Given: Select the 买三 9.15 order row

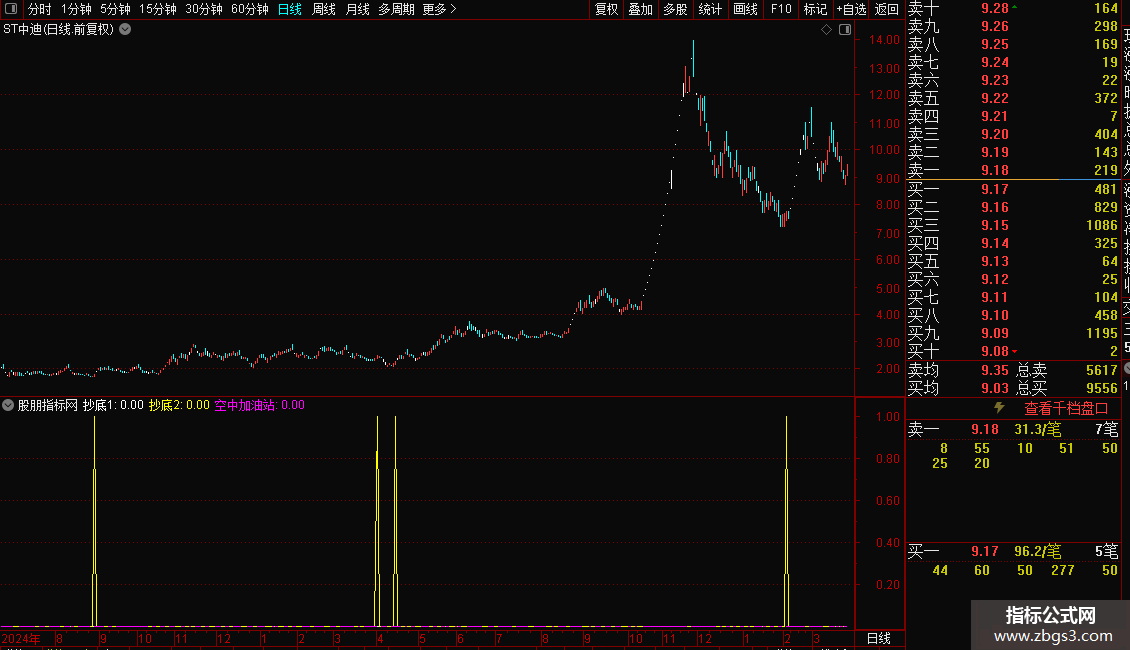Looking at the screenshot, I should click(x=1013, y=226).
